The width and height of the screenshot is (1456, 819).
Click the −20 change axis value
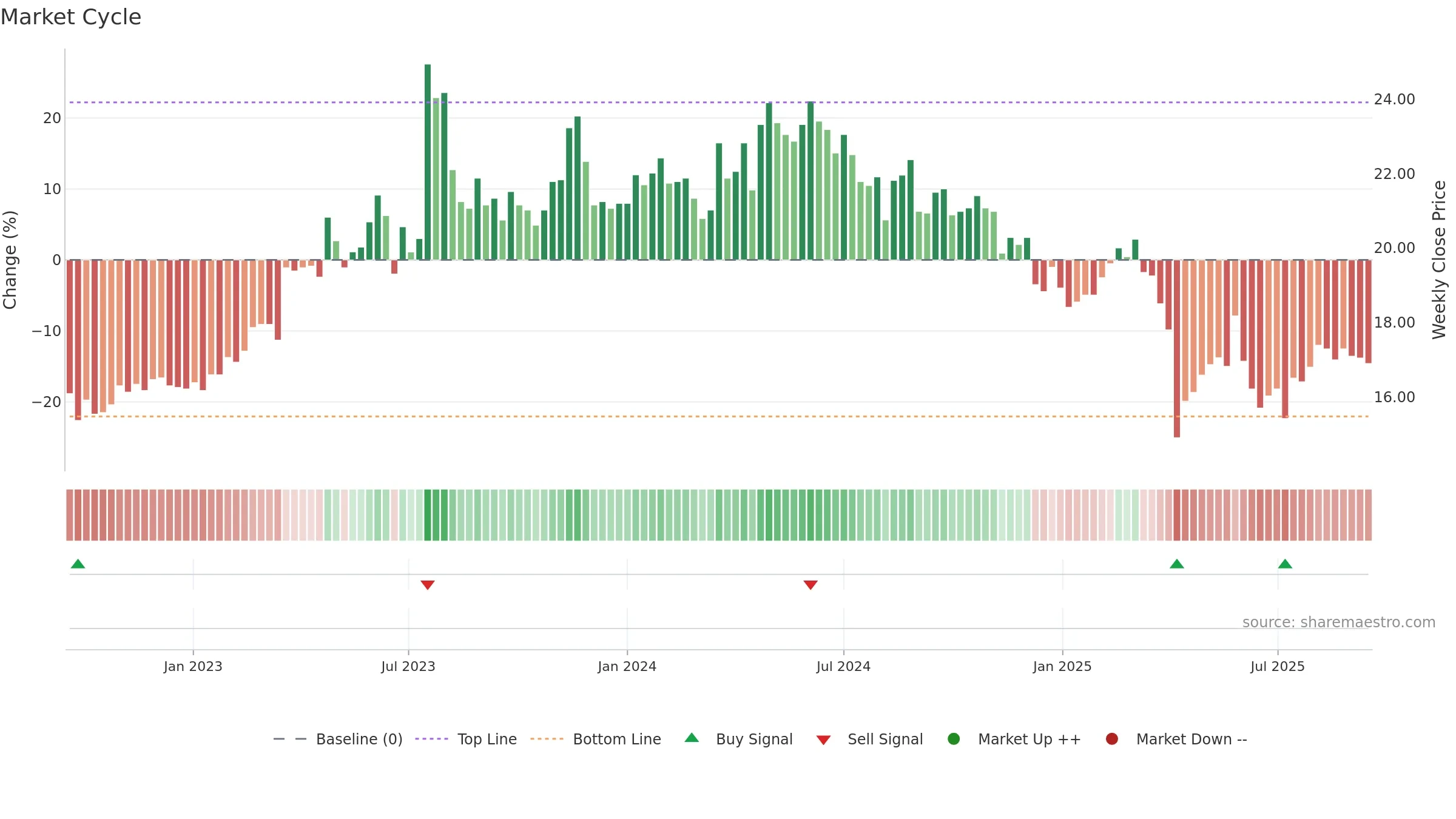(47, 402)
